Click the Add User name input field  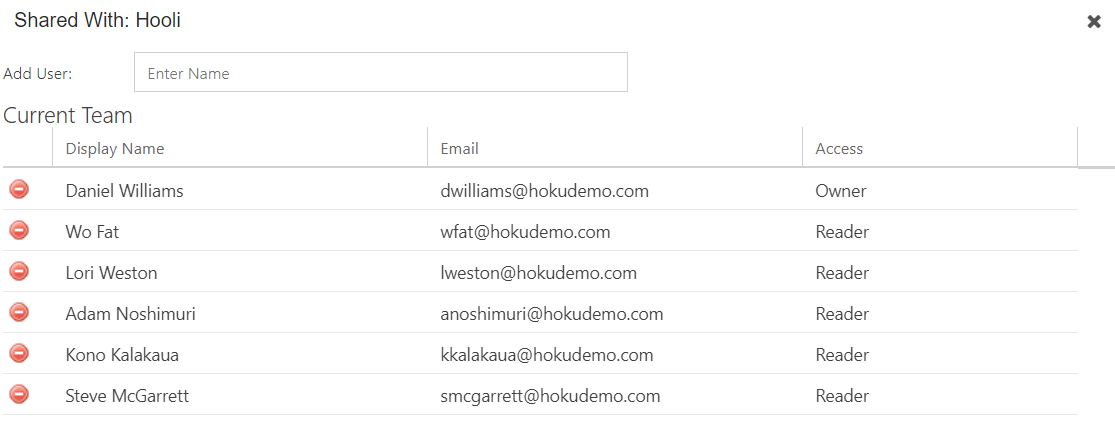[380, 73]
